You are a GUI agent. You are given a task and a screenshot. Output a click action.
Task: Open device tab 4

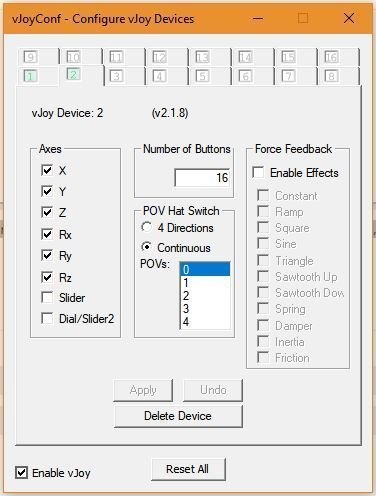tap(167, 77)
